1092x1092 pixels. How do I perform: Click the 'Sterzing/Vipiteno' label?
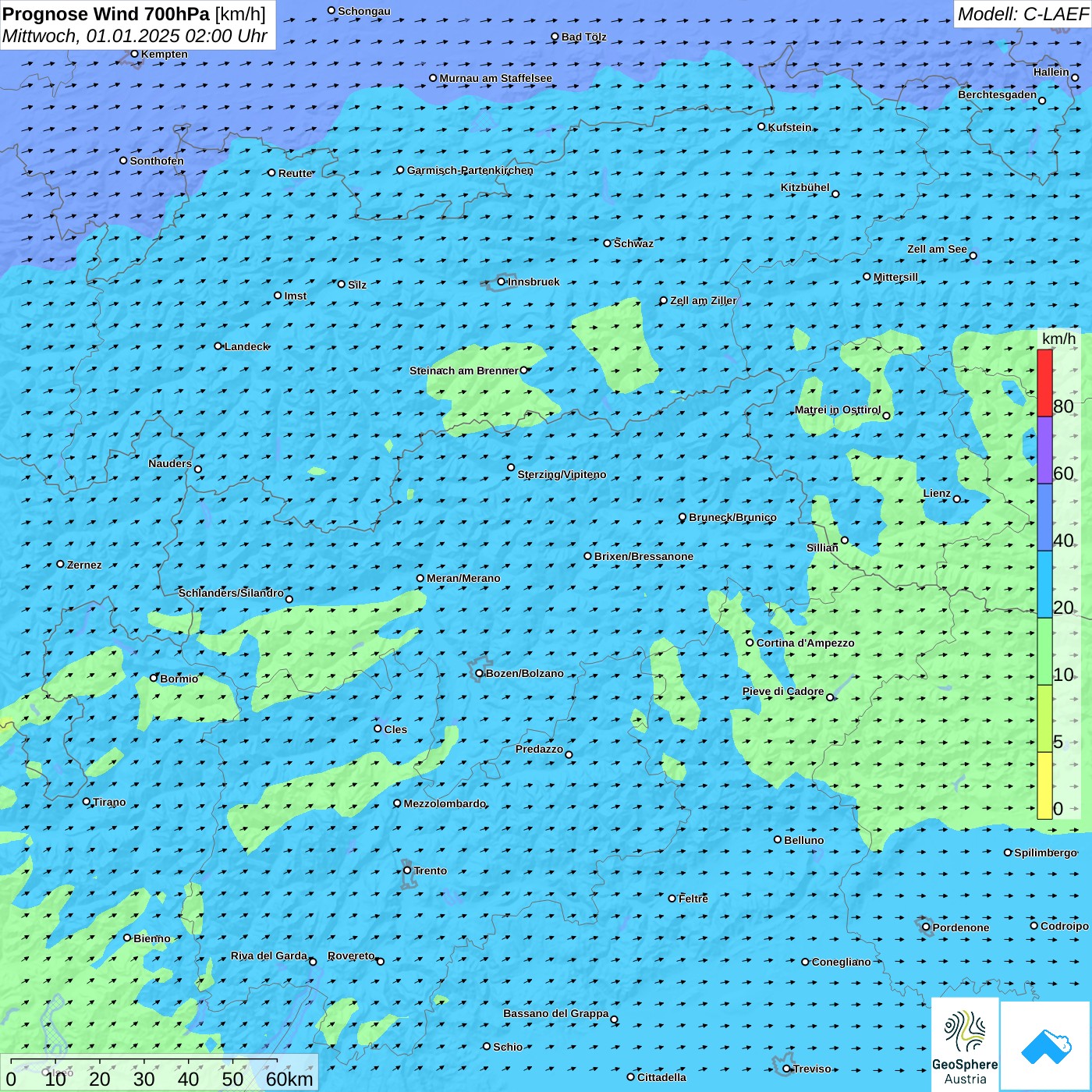(x=562, y=474)
